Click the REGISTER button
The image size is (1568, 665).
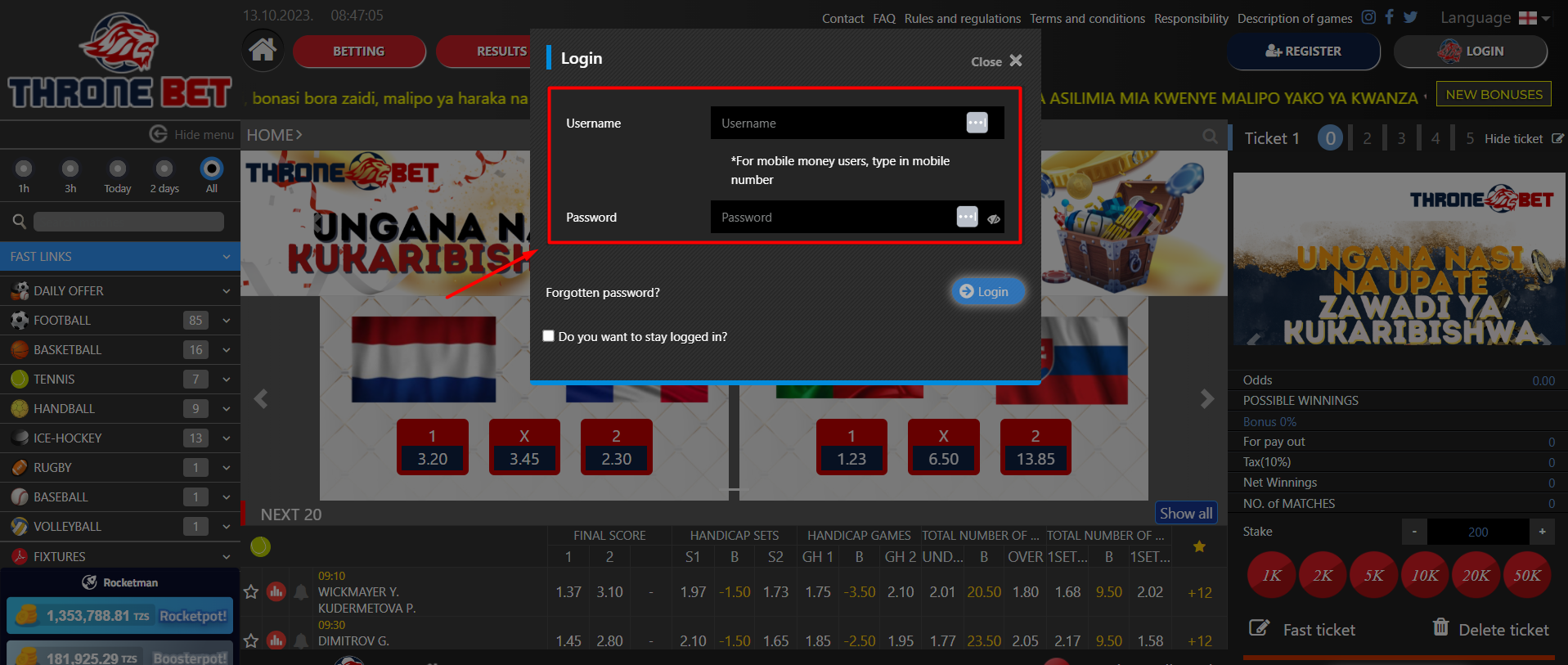click(1303, 51)
